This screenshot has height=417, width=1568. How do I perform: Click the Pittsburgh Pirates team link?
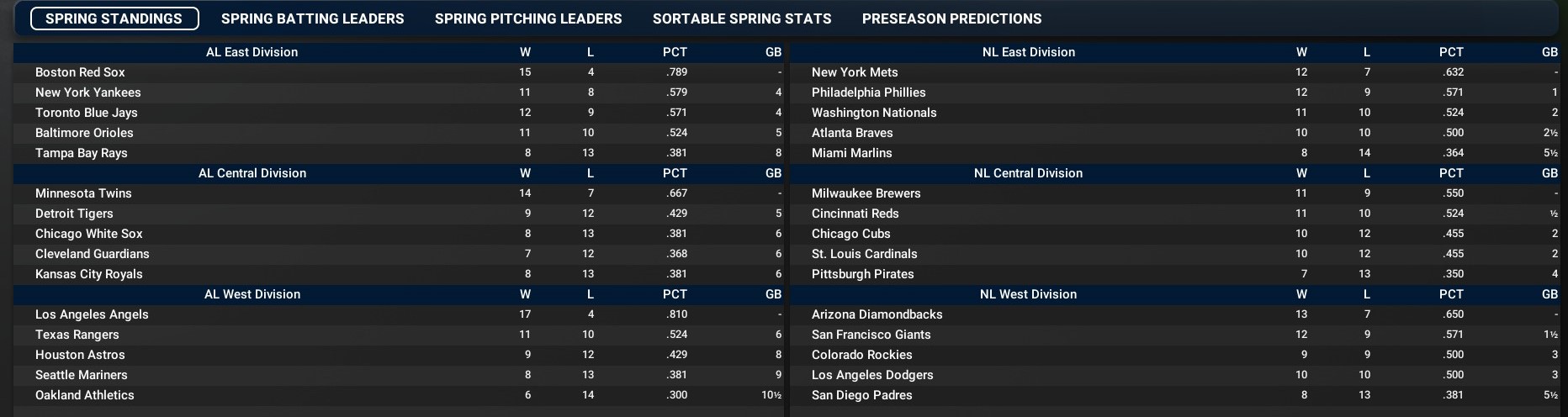point(862,274)
